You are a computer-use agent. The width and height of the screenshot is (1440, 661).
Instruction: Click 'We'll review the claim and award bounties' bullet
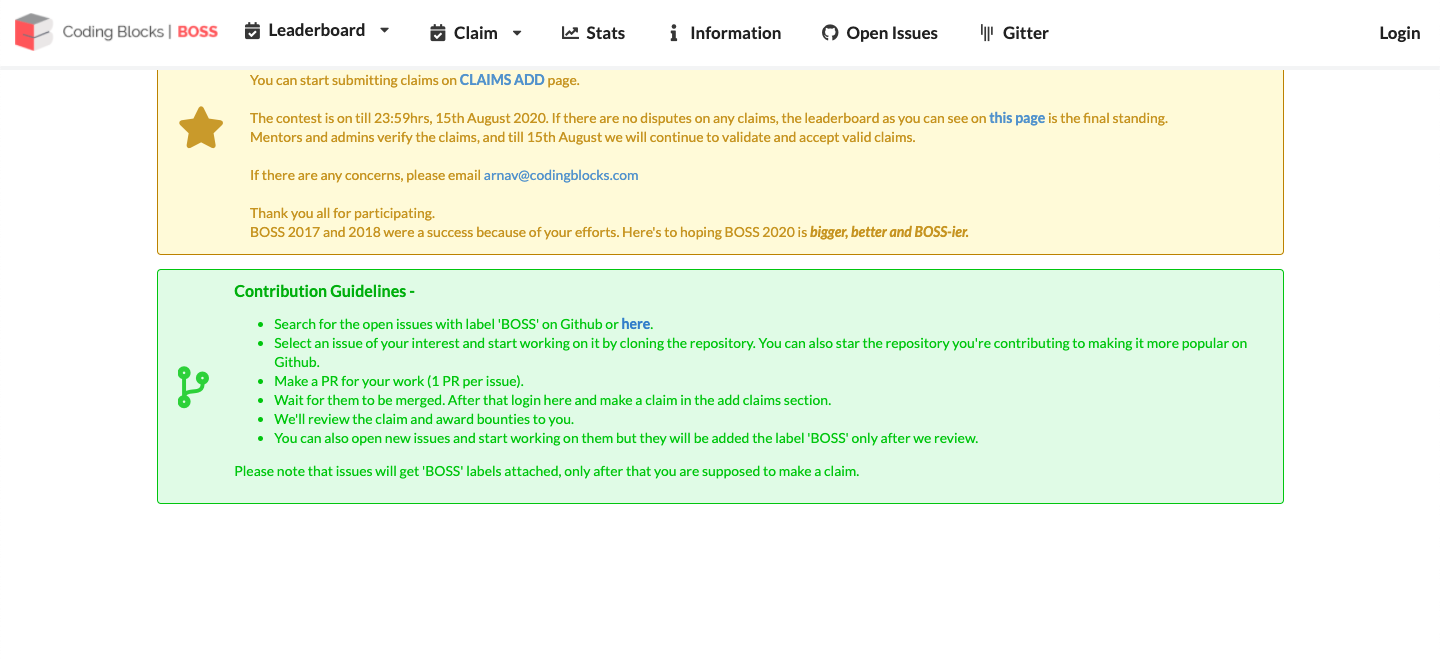pos(424,419)
